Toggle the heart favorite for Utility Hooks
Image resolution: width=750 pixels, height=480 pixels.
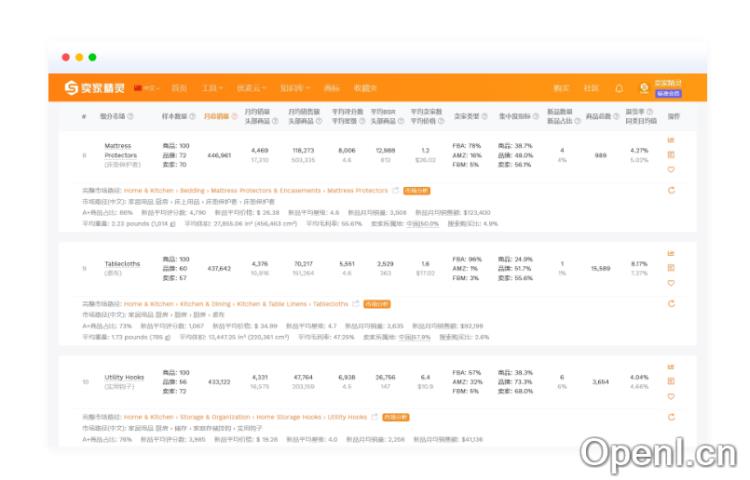point(671,396)
